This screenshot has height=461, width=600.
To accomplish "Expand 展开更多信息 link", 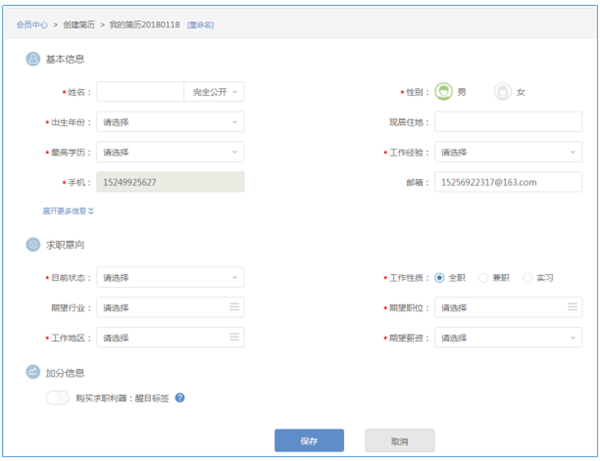I will (68, 211).
